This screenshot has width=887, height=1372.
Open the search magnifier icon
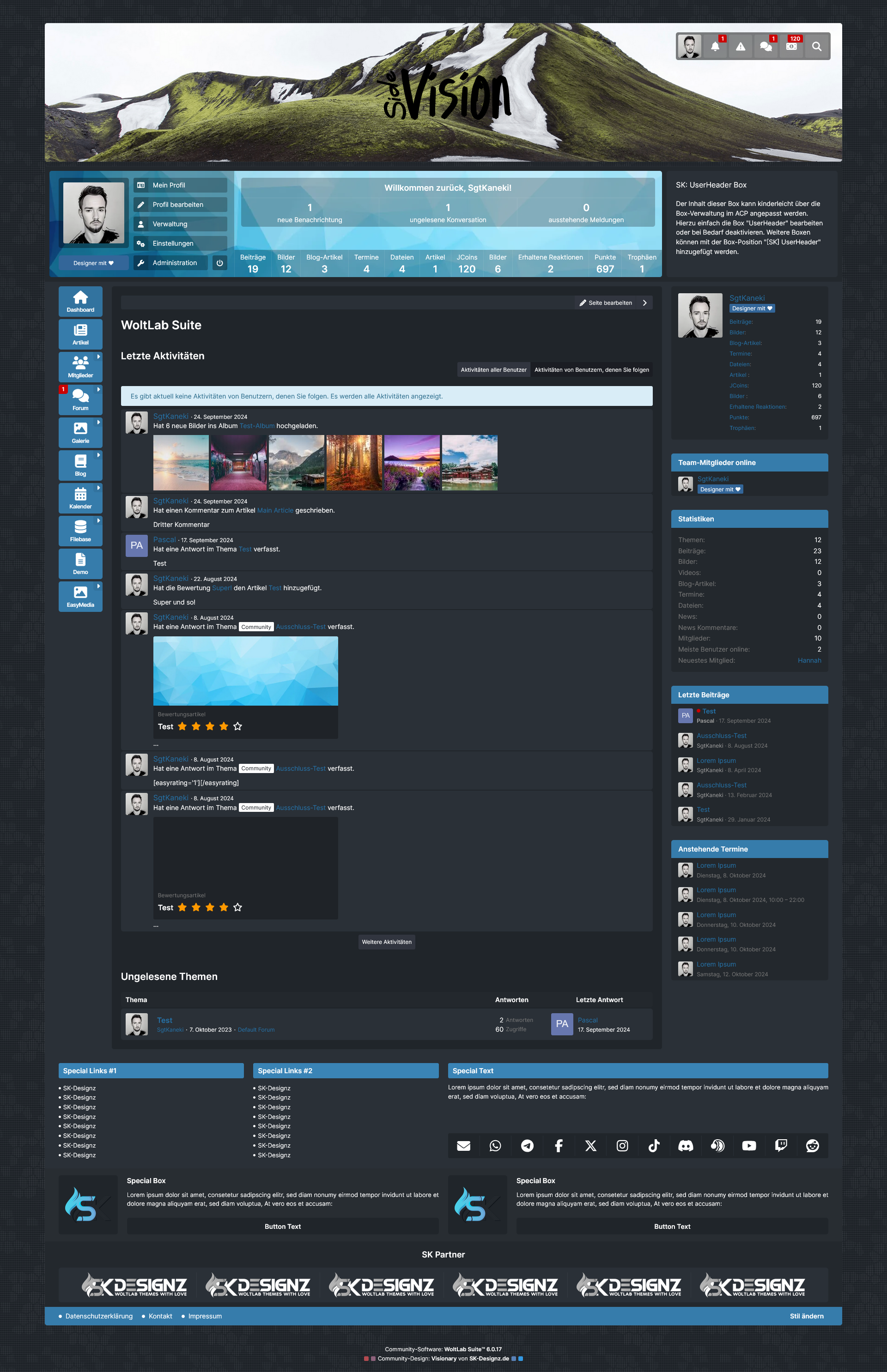[x=817, y=47]
